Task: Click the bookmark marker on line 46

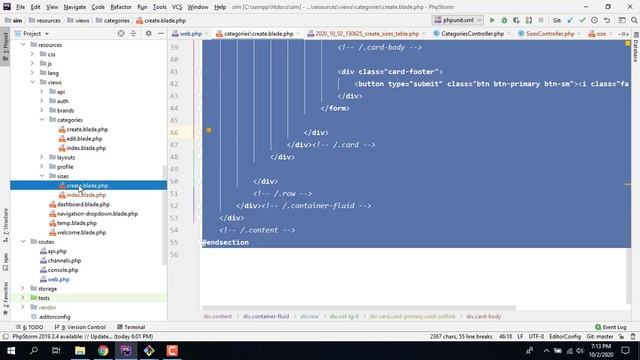Action: coord(209,130)
